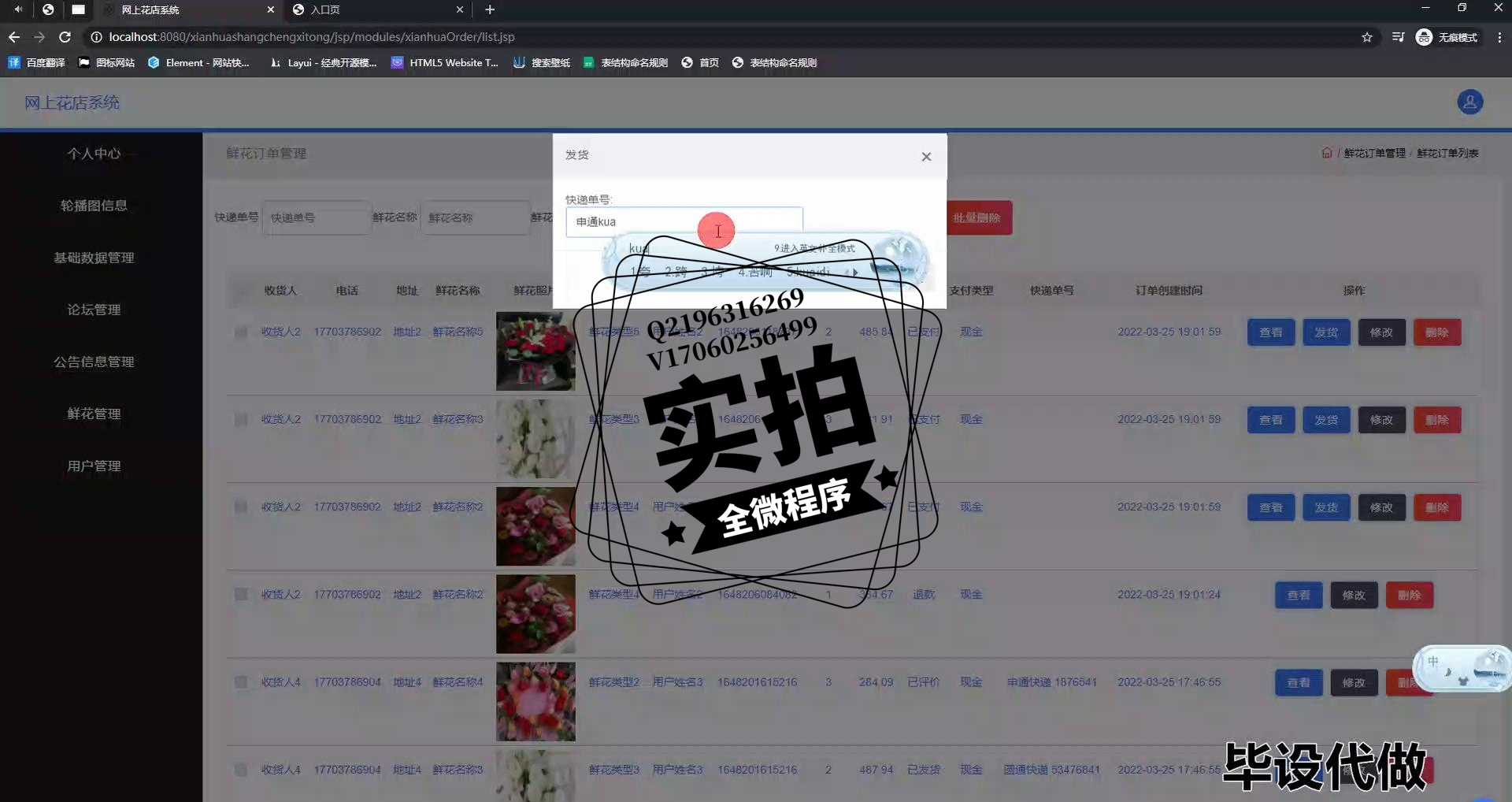Screen dimensions: 1512x802
Task: Open the Layui bookmark
Action: pyautogui.click(x=323, y=62)
